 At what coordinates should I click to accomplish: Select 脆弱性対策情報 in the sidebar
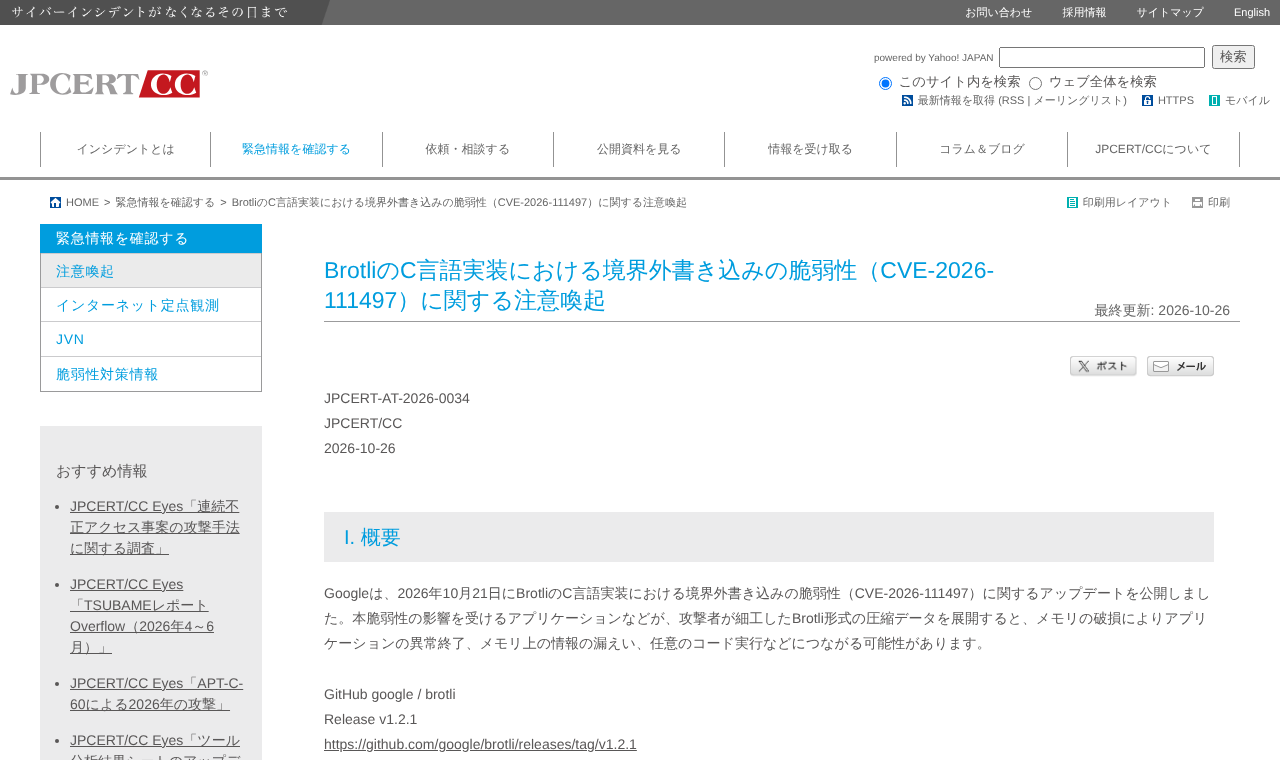coord(151,374)
